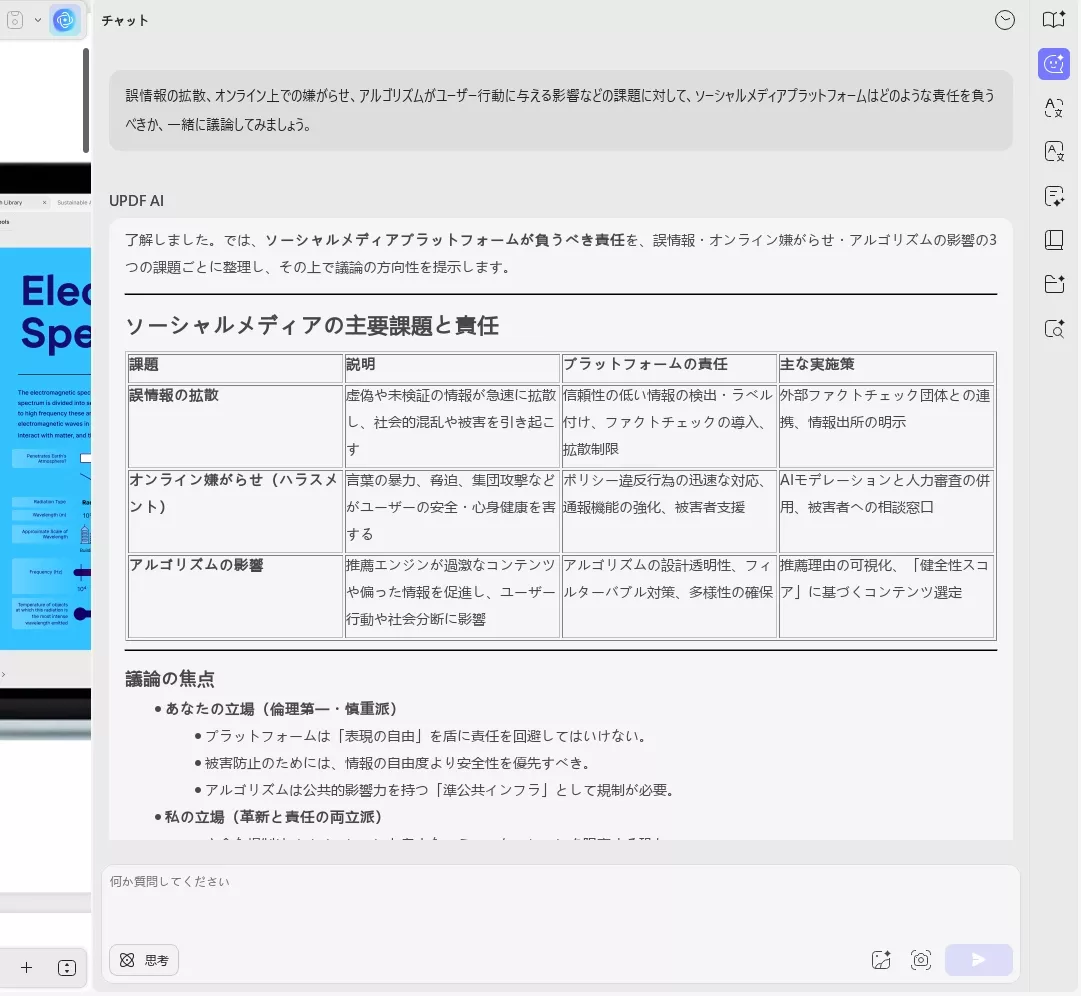Click cell starting AIモデレーションと人力審査
Image resolution: width=1081 pixels, height=996 pixels.
886,511
